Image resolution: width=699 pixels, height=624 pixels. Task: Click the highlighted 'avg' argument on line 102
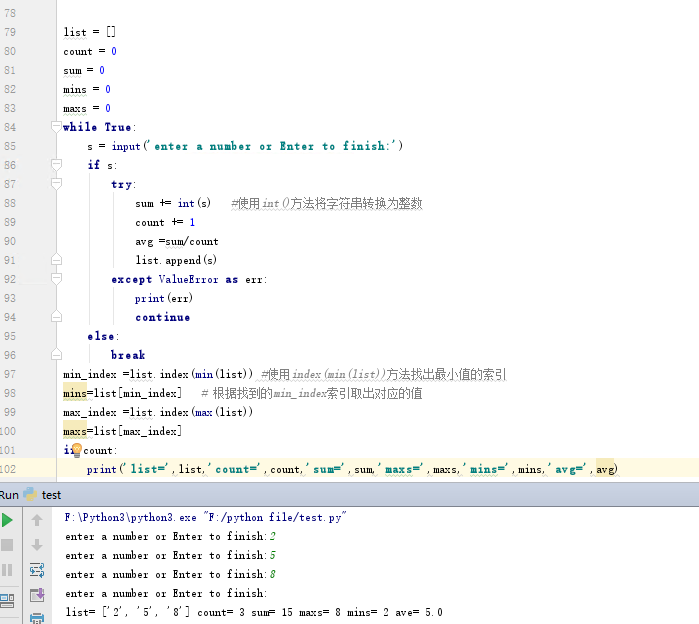tap(605, 469)
